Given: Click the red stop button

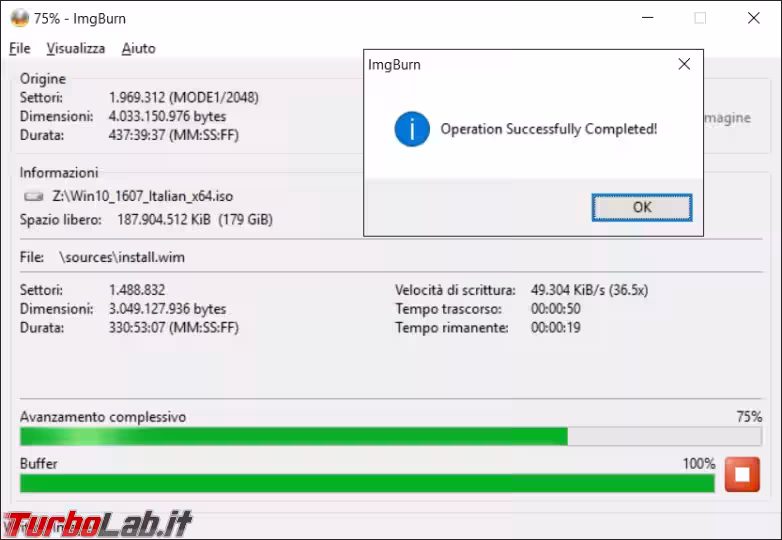Looking at the screenshot, I should pos(742,474).
